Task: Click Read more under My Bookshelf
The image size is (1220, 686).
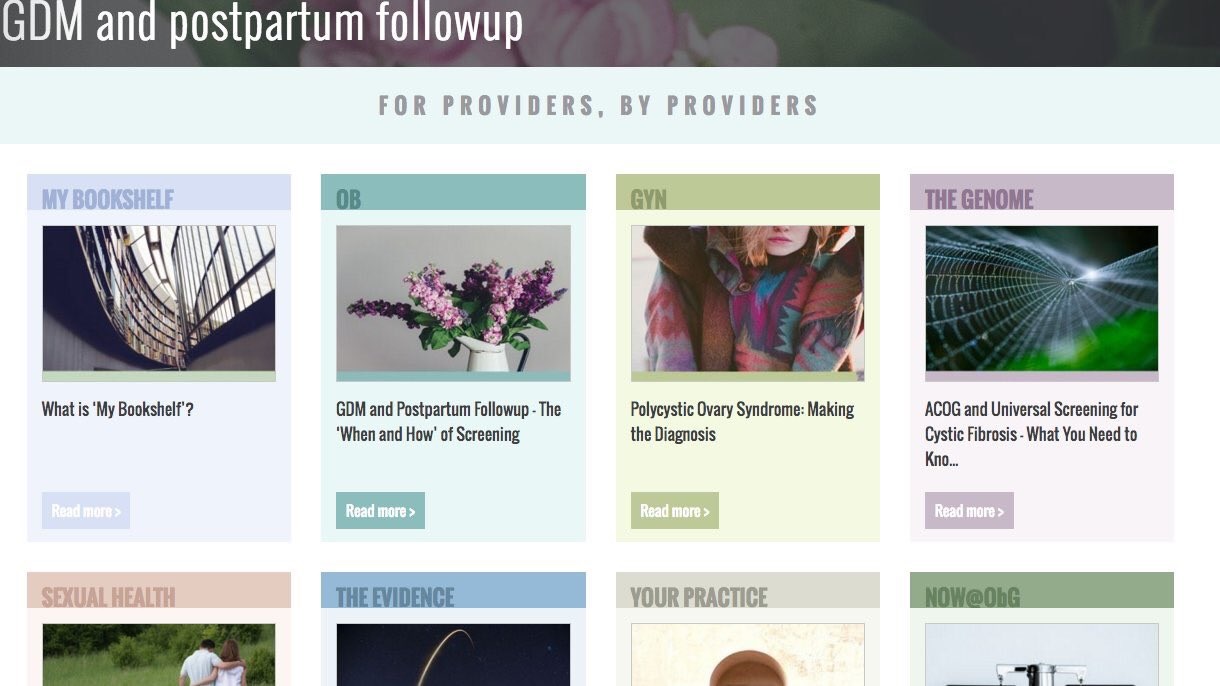Action: pos(86,511)
